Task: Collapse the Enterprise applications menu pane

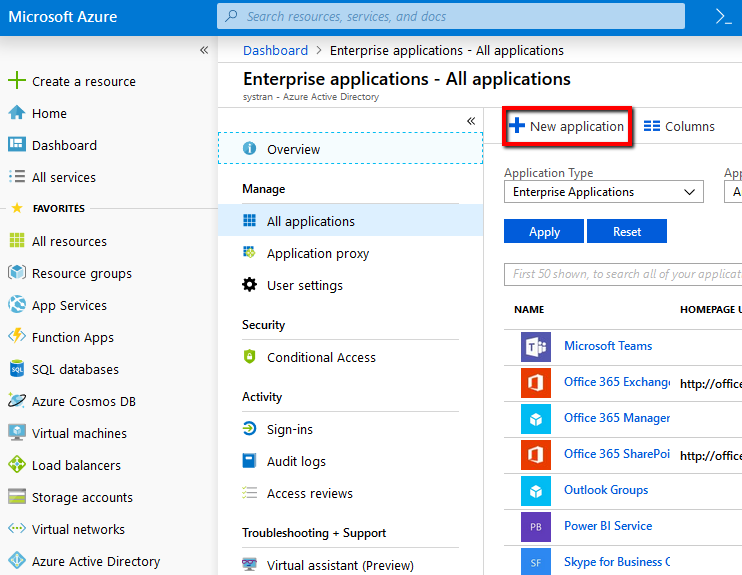Action: point(471,121)
